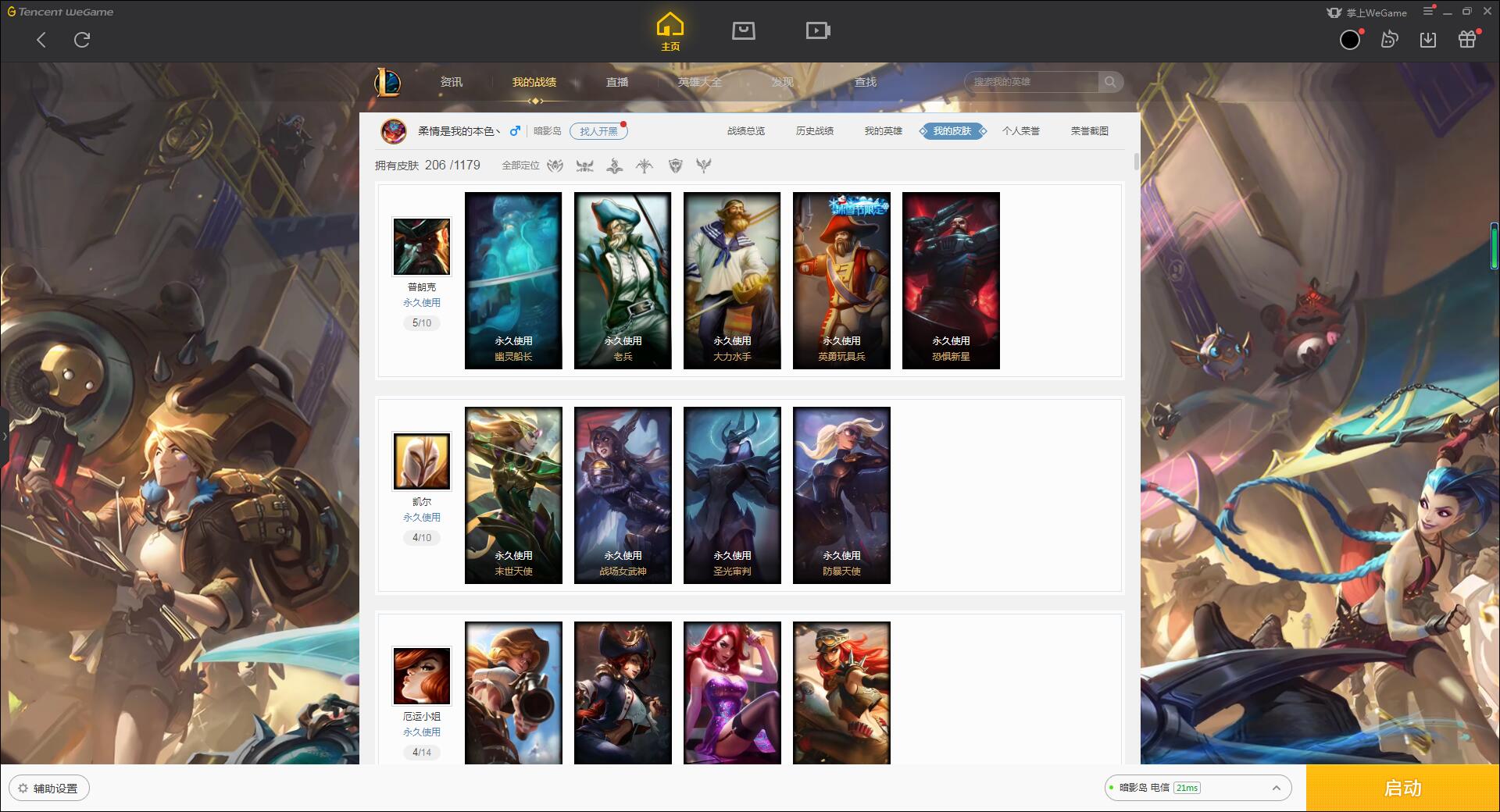Click the 找人开黑 button
Image resolution: width=1500 pixels, height=812 pixels.
598,131
